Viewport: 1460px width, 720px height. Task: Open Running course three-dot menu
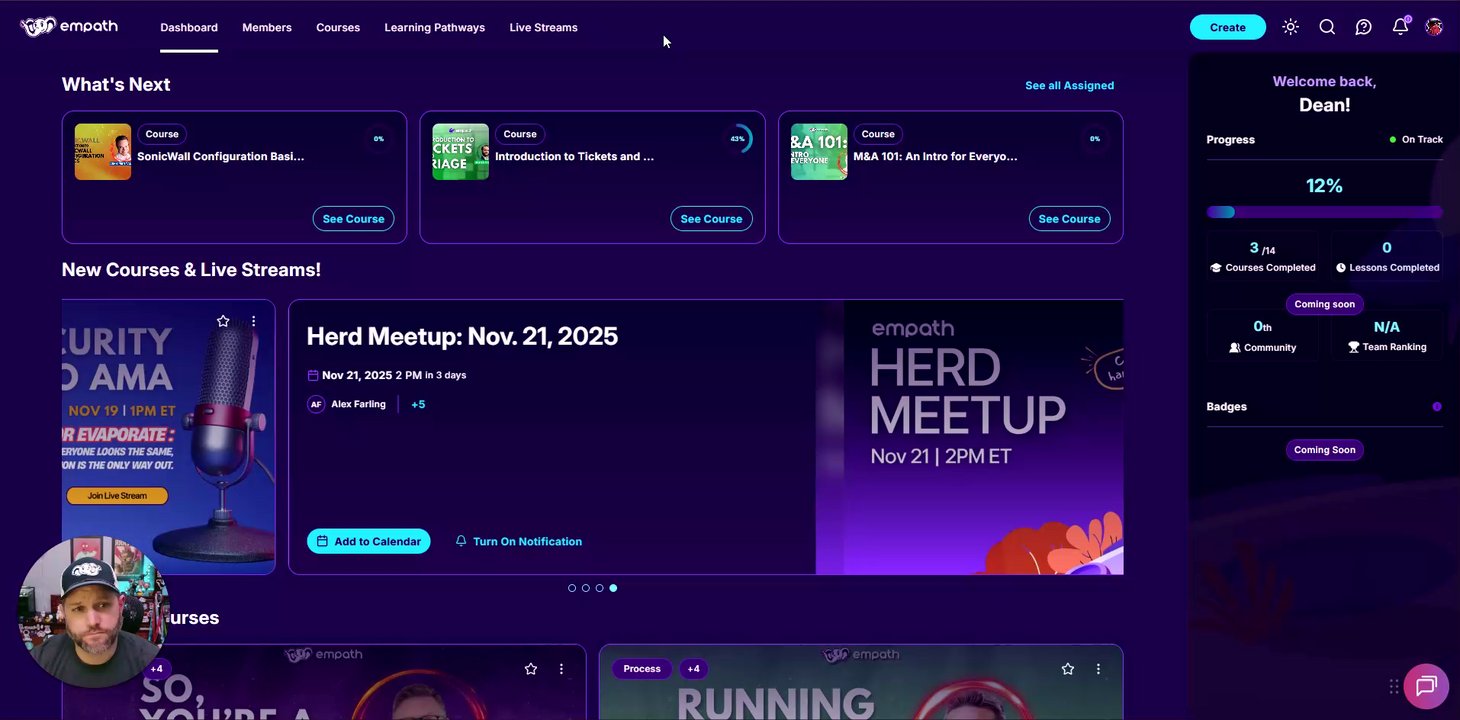[1098, 669]
